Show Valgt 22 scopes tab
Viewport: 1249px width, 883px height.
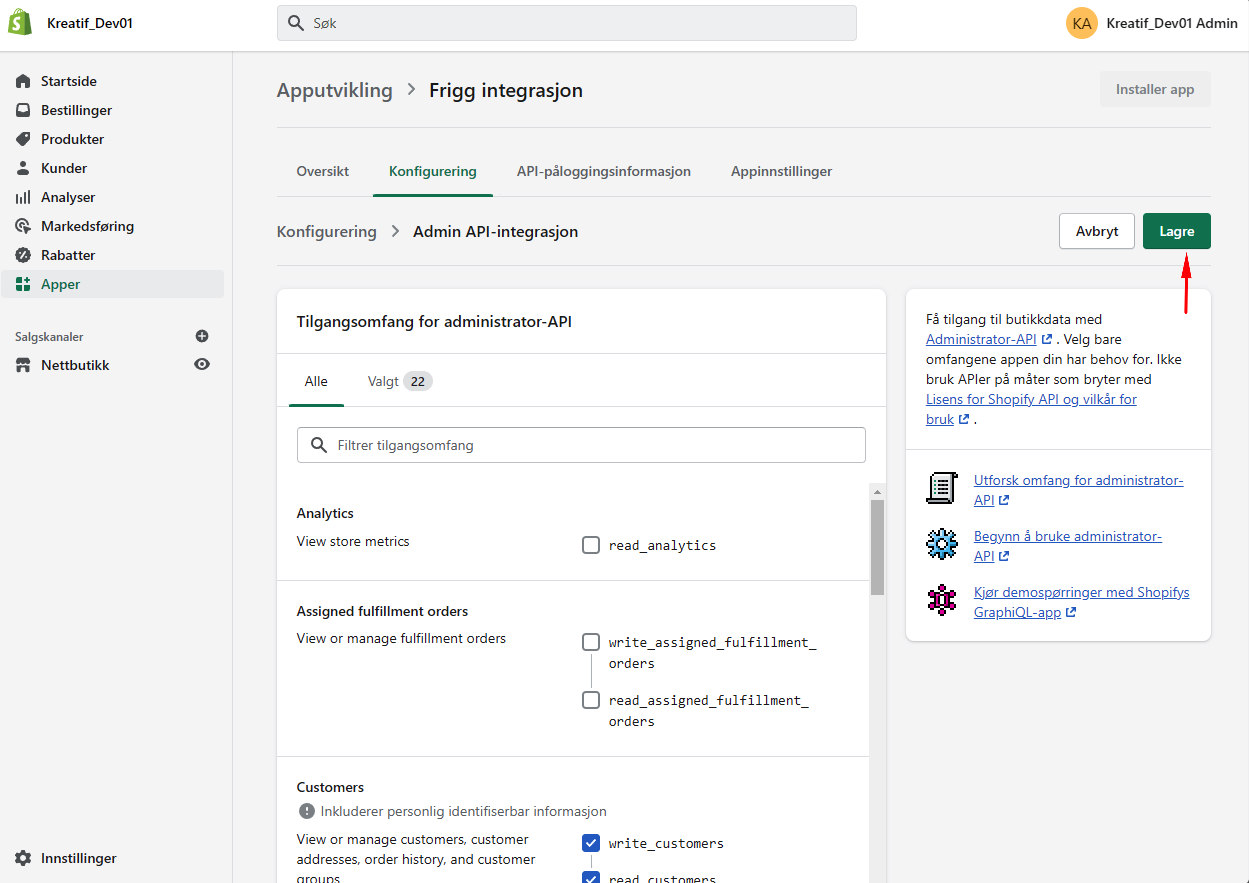[400, 381]
